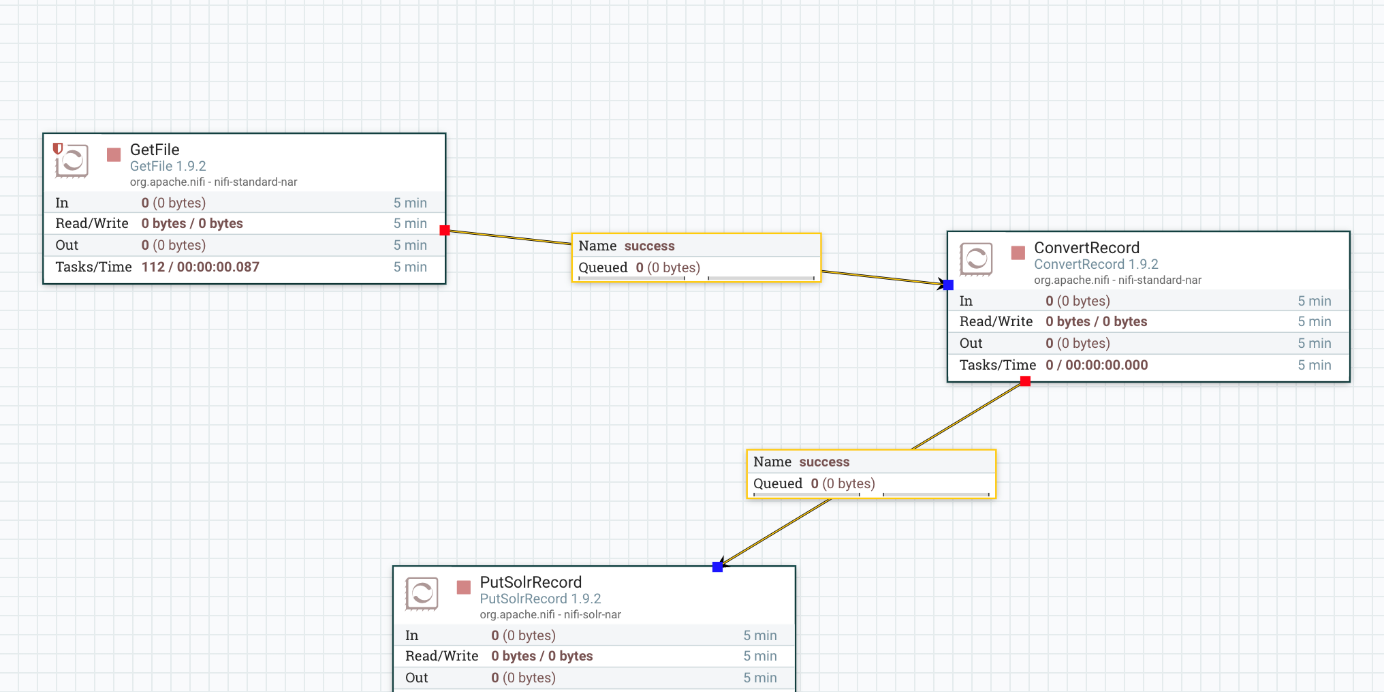
Task: Select the GetFile processor icon
Action: pos(71,160)
